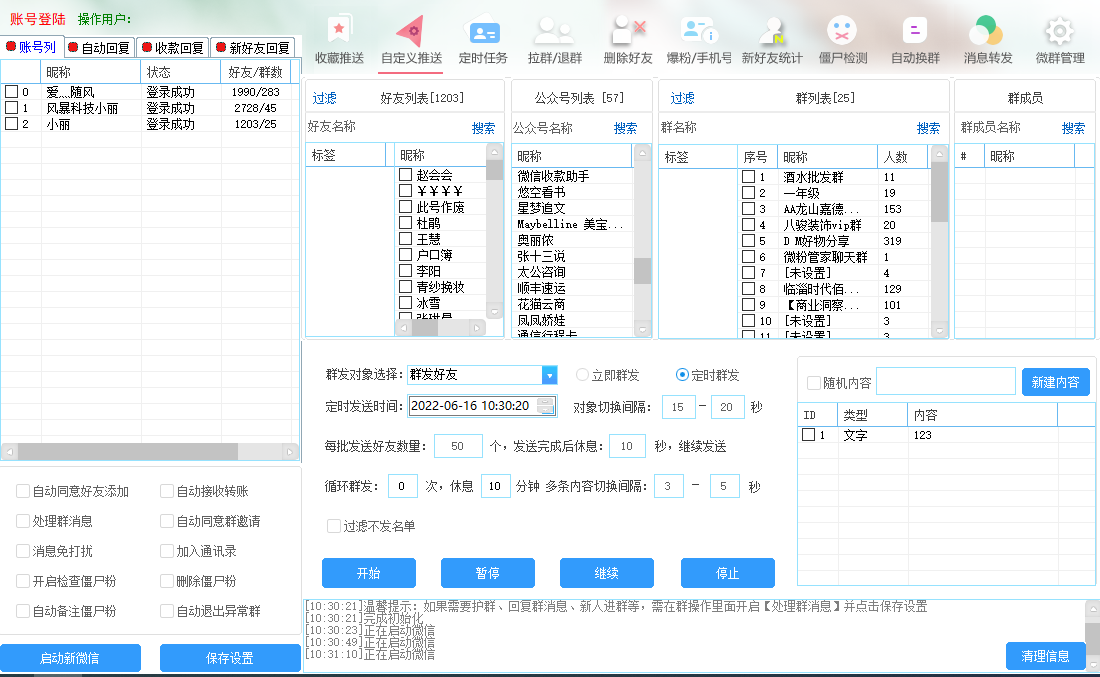This screenshot has width=1100, height=677.
Task: Check account row 小丽
Action: [11, 124]
